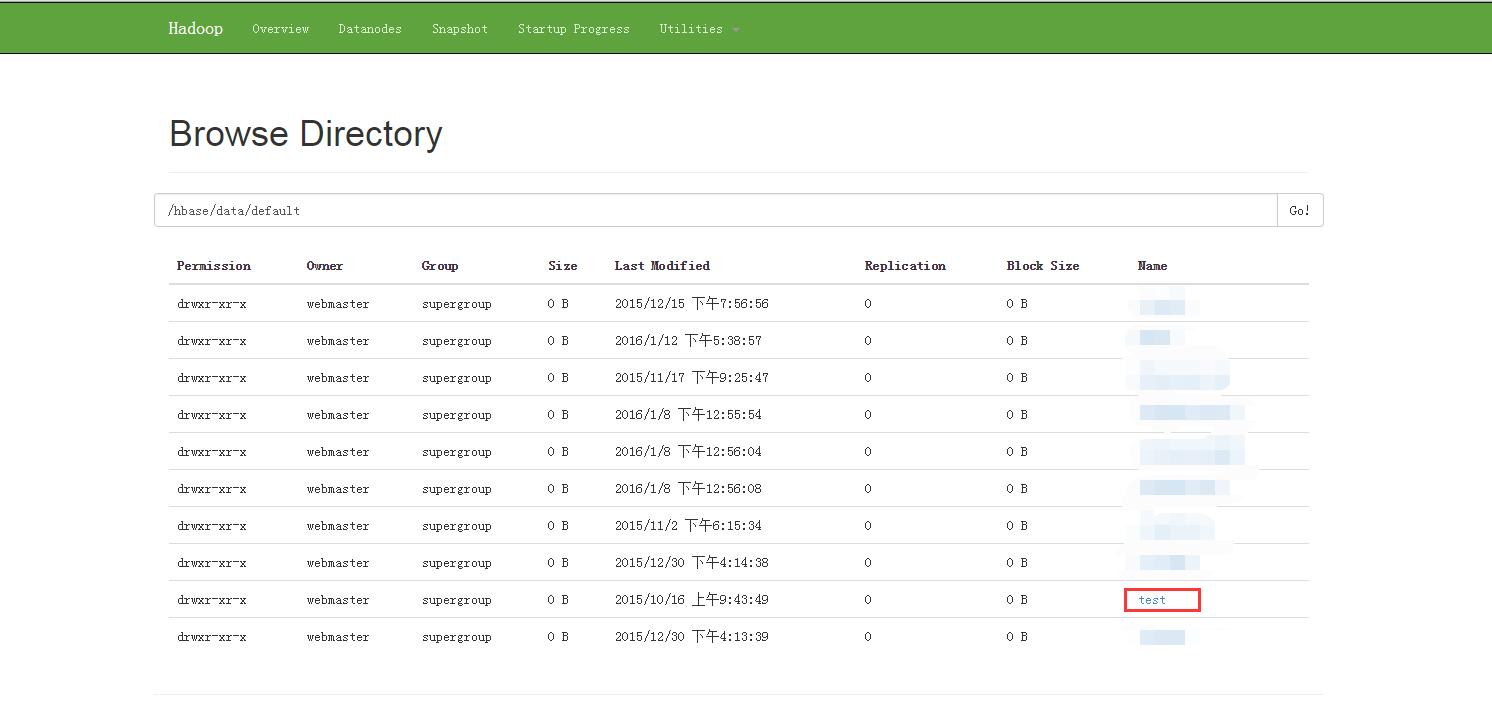Select the date 2016/1/8 下午12:55:54

[x=688, y=415]
